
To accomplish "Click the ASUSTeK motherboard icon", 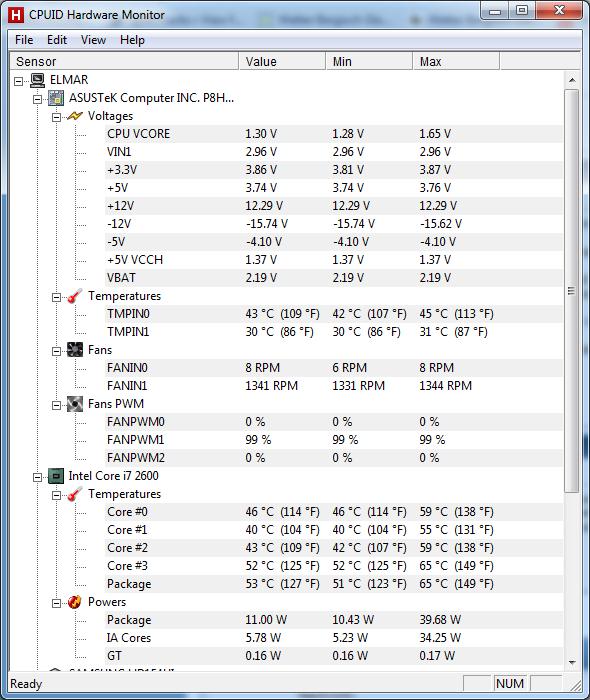I will pos(56,98).
